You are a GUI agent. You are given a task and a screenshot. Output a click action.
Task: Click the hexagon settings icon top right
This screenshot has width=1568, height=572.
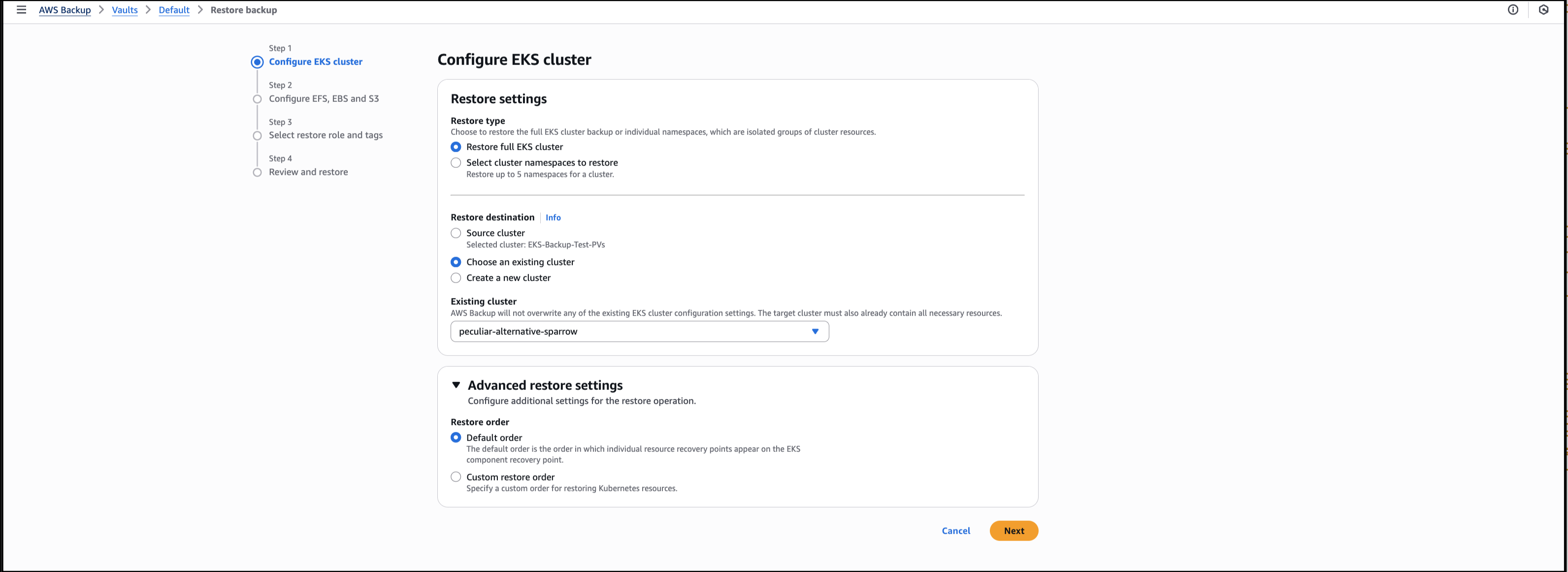tap(1543, 10)
